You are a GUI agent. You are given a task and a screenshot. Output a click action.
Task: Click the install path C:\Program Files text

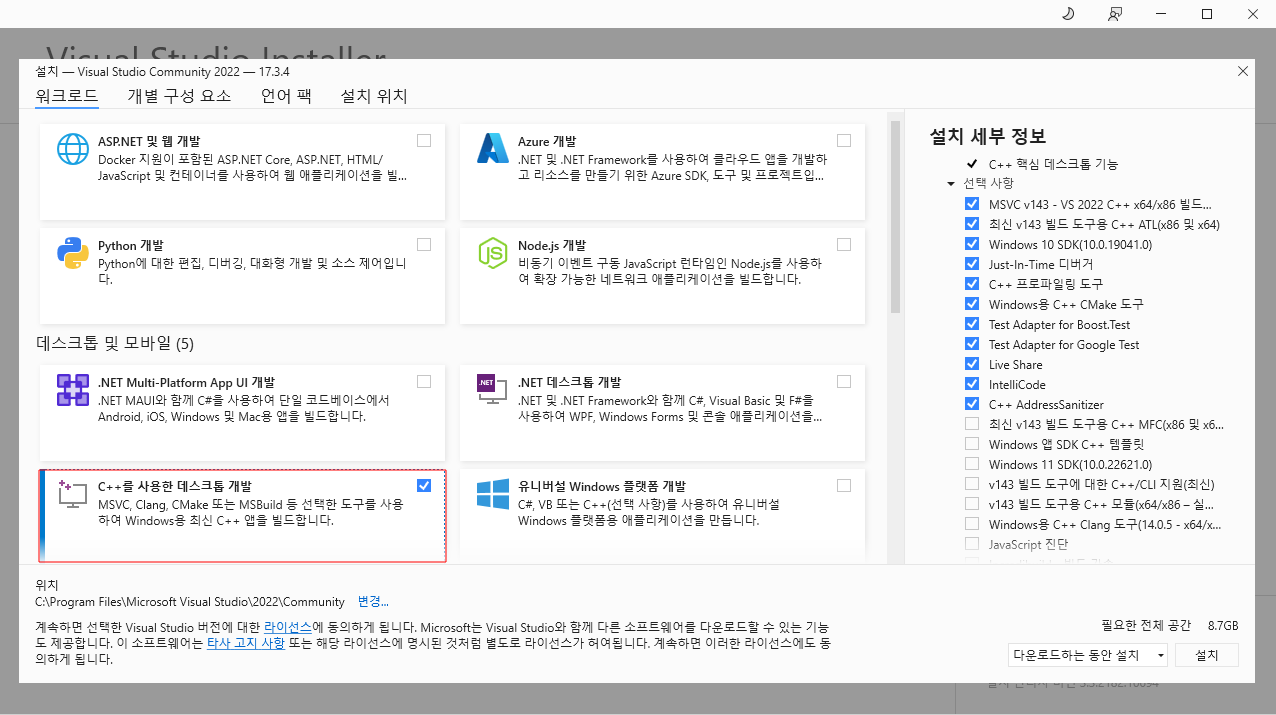tap(190, 602)
